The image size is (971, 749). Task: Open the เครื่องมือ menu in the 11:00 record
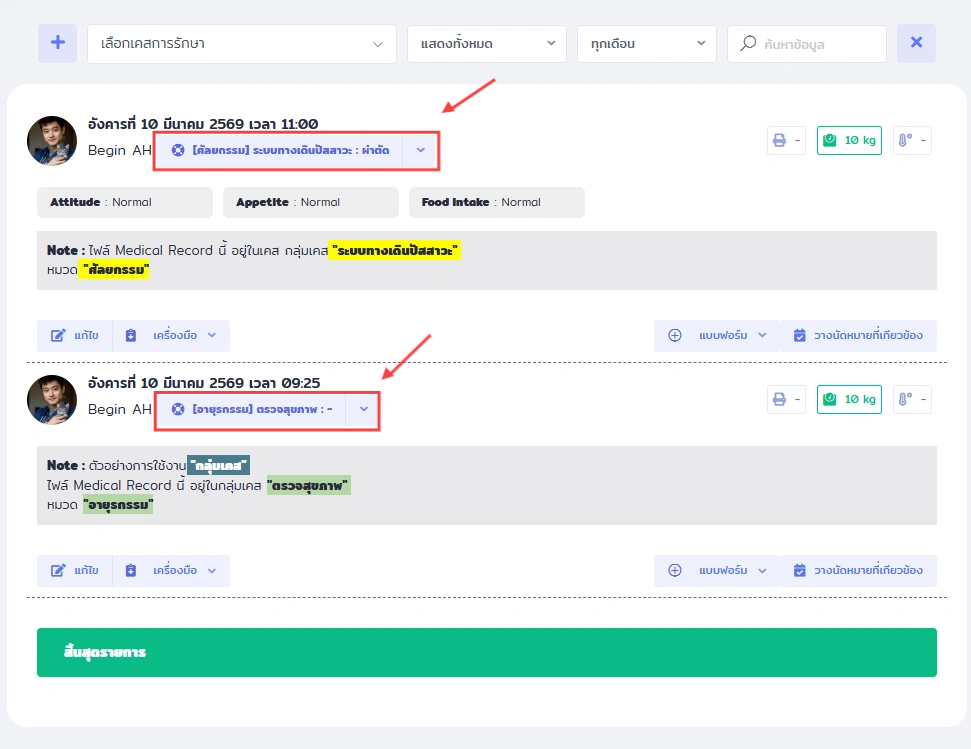coord(172,335)
